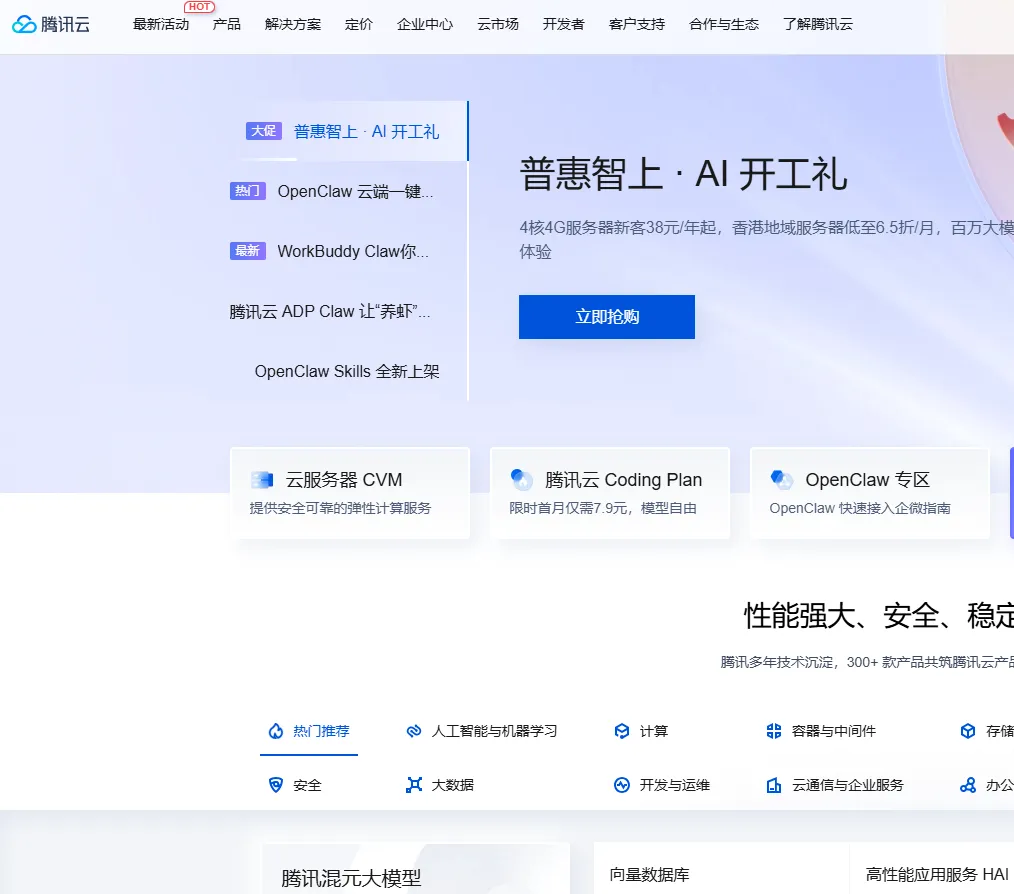The height and width of the screenshot is (894, 1014).
Task: Click the banner text 4核4G服务器新客38元/年起
Action: [x=618, y=228]
